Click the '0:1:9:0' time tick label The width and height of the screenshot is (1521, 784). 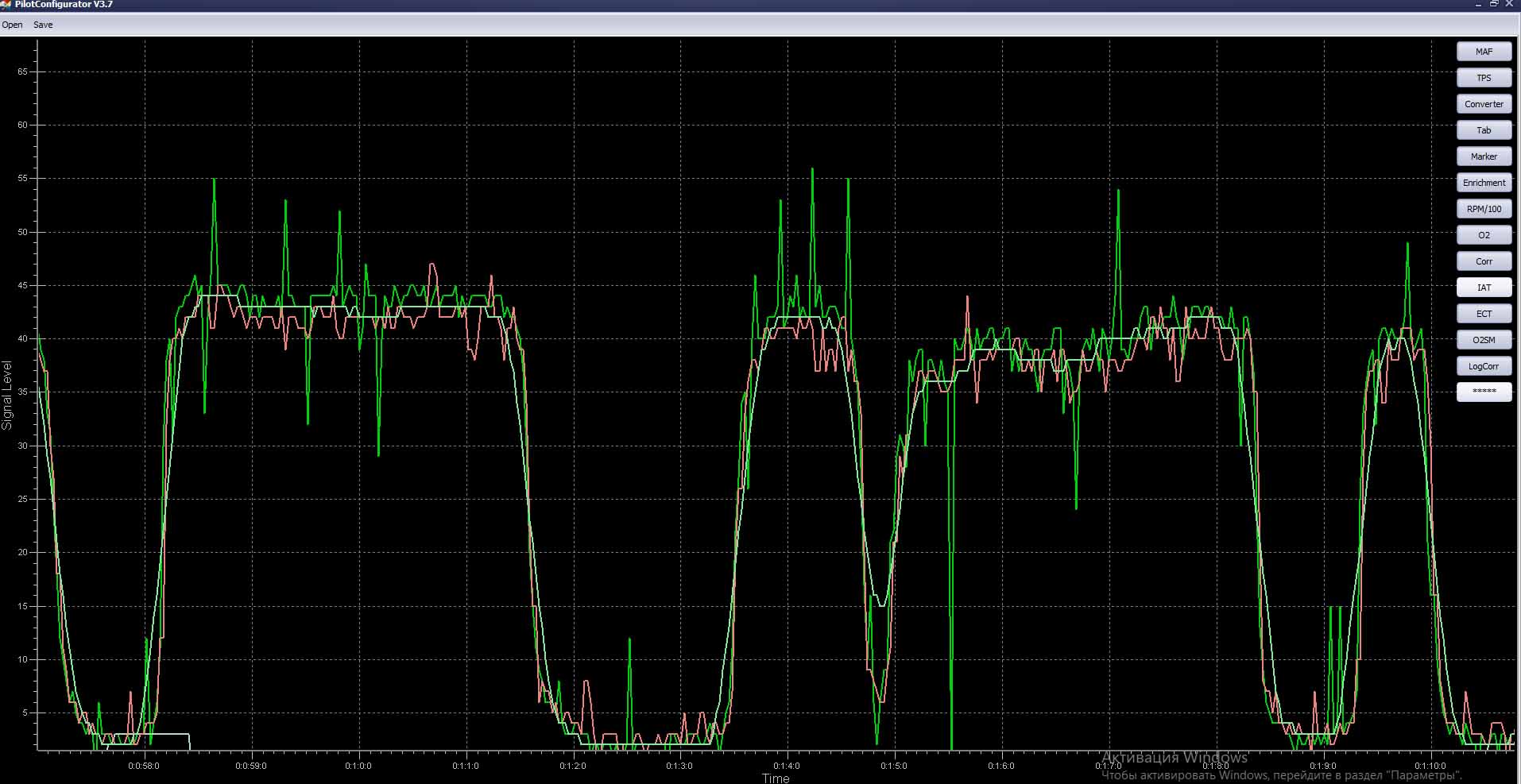pos(1322,767)
